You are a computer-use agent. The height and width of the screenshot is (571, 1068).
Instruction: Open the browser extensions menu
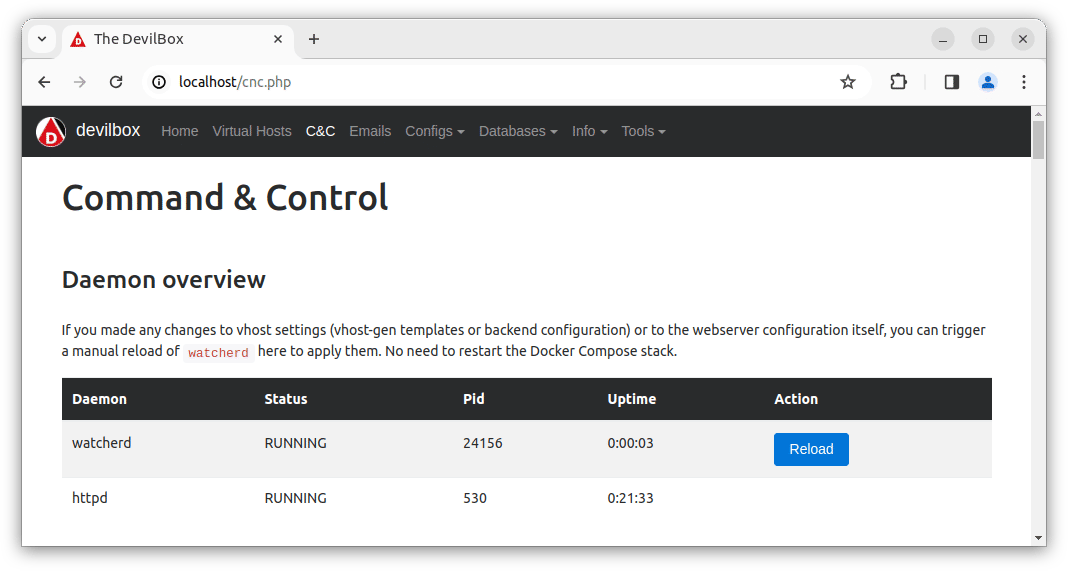tap(898, 82)
